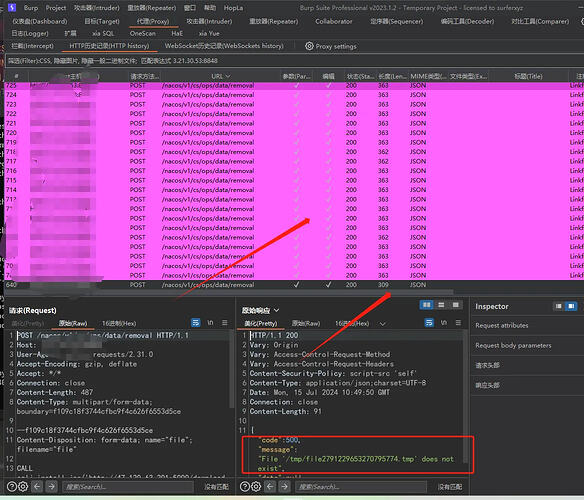This screenshot has height=500, width=584.
Task: Click the request pane help icon
Action: [x=12, y=486]
